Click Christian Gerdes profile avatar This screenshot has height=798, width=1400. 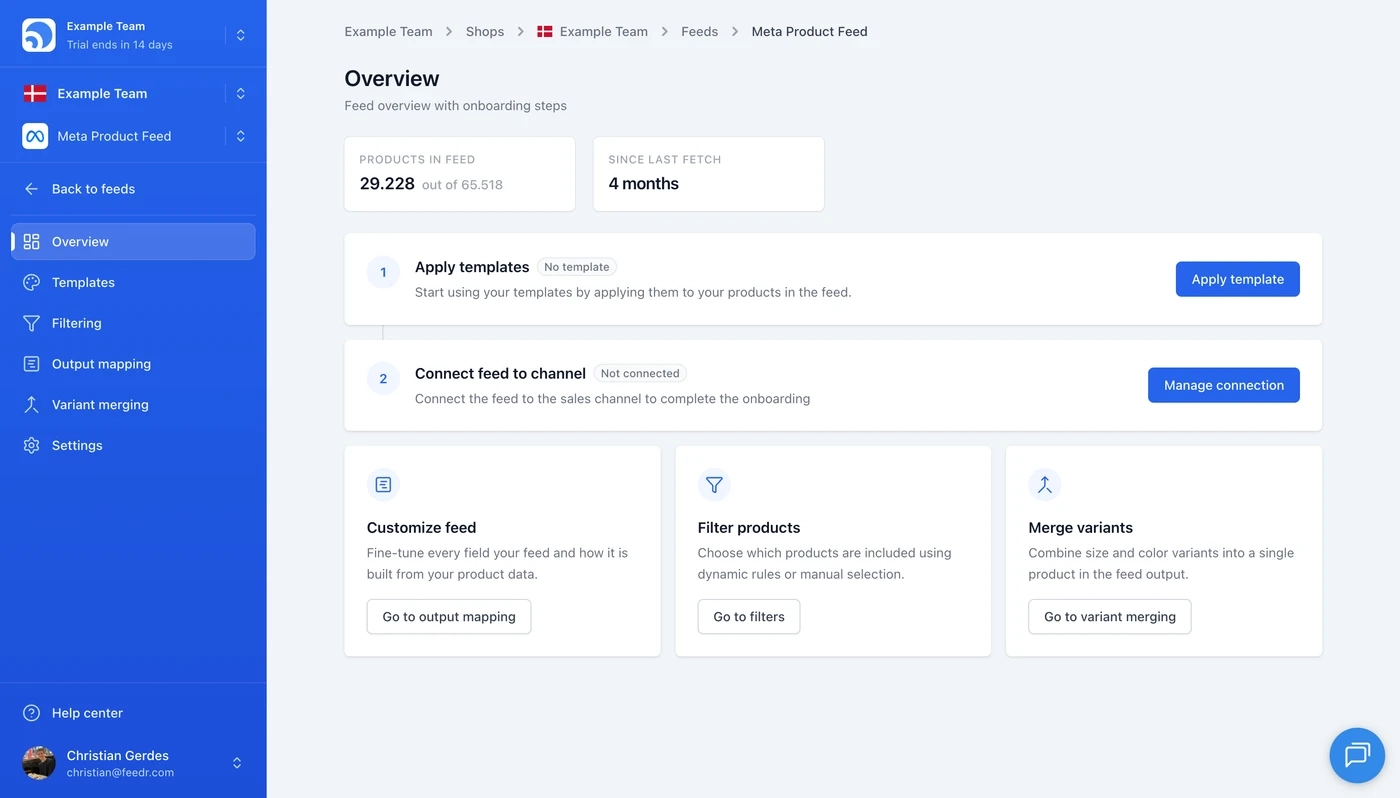tap(39, 763)
